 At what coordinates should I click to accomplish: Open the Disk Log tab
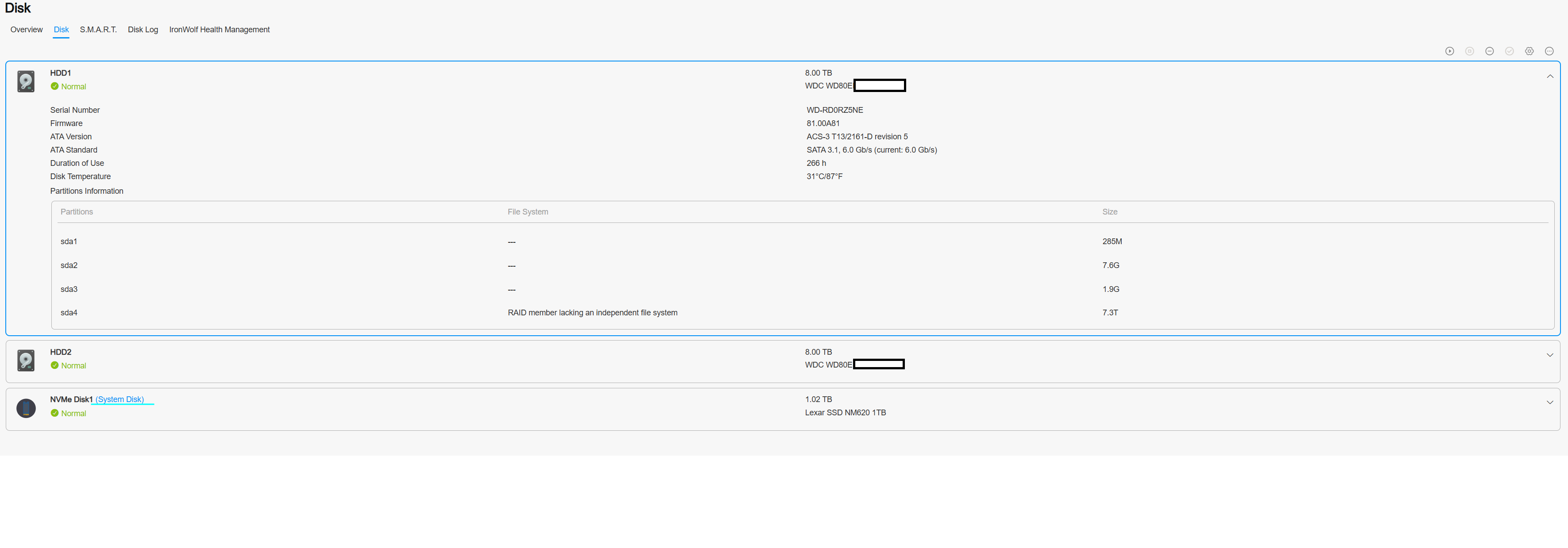143,29
